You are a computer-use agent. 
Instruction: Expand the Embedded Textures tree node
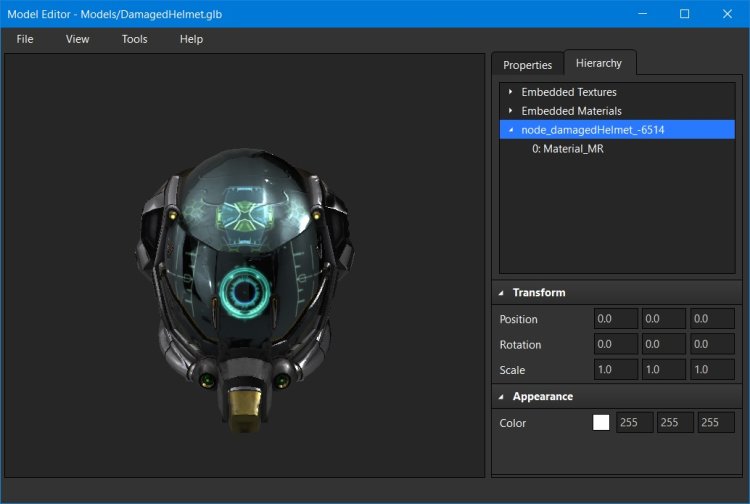tap(511, 92)
